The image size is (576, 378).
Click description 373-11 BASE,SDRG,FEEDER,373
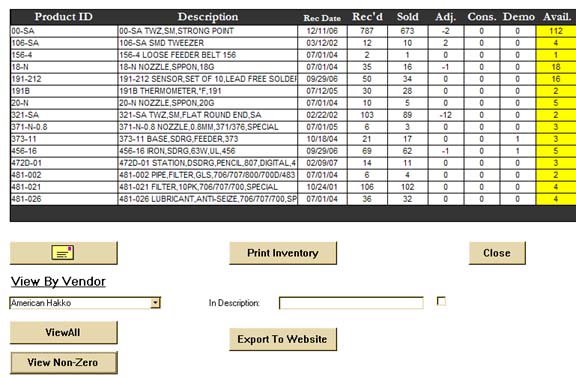[208, 139]
